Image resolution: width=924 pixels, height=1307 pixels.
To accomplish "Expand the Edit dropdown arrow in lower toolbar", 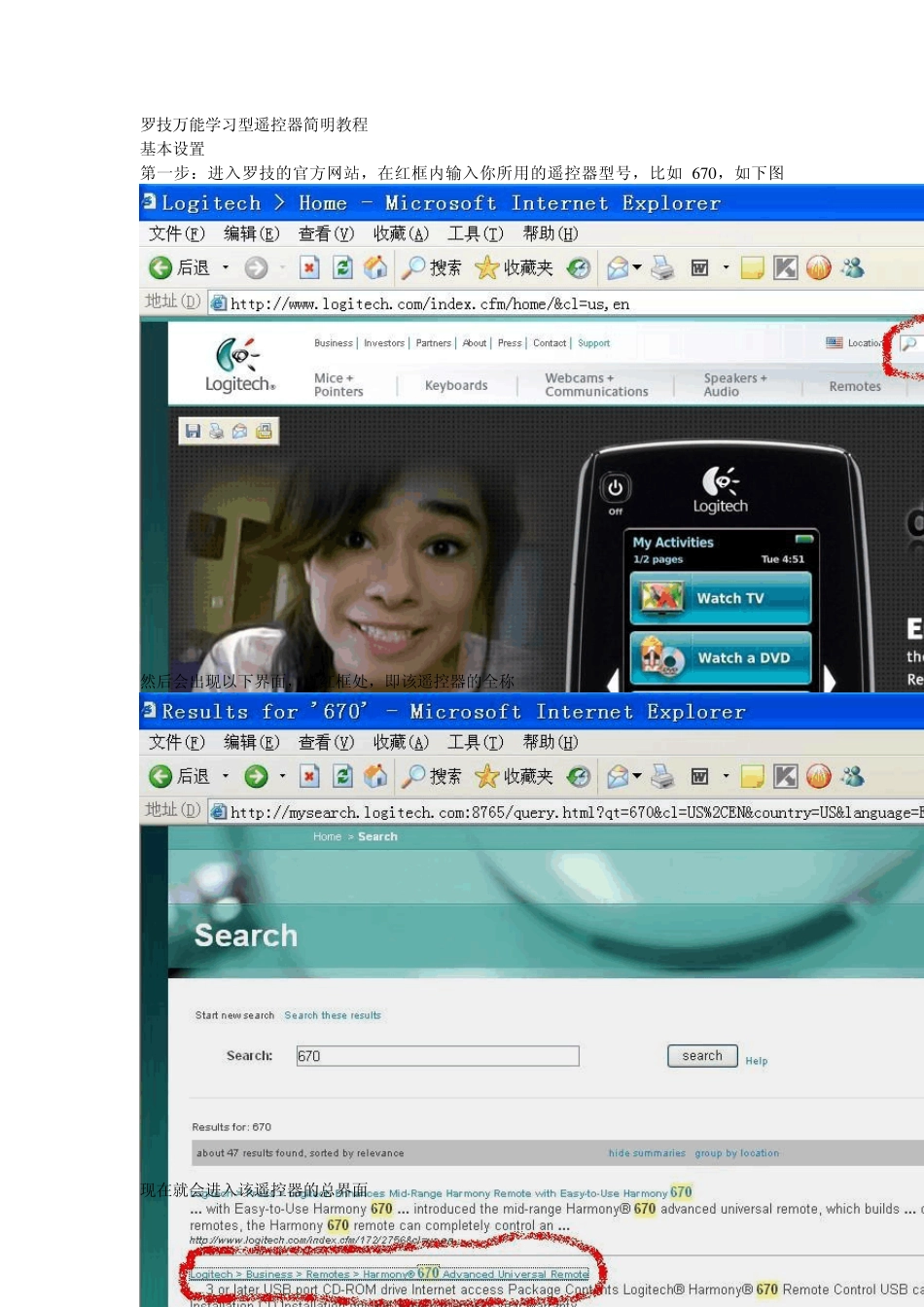I will [x=726, y=776].
